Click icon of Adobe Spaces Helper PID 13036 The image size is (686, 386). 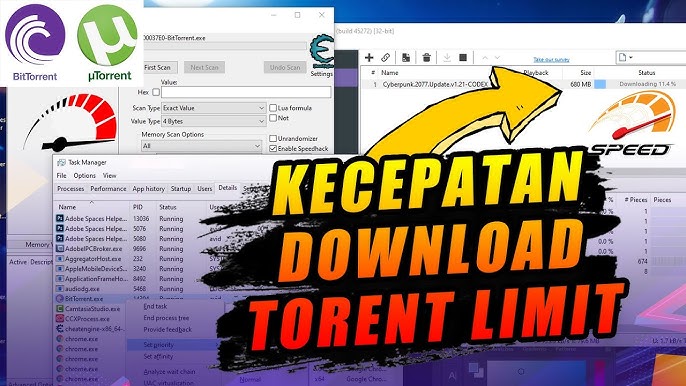point(60,218)
